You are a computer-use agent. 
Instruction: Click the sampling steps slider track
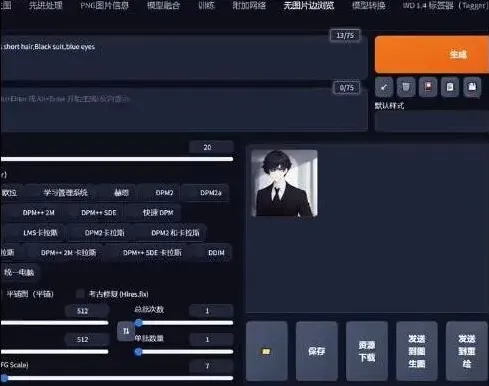point(117,159)
